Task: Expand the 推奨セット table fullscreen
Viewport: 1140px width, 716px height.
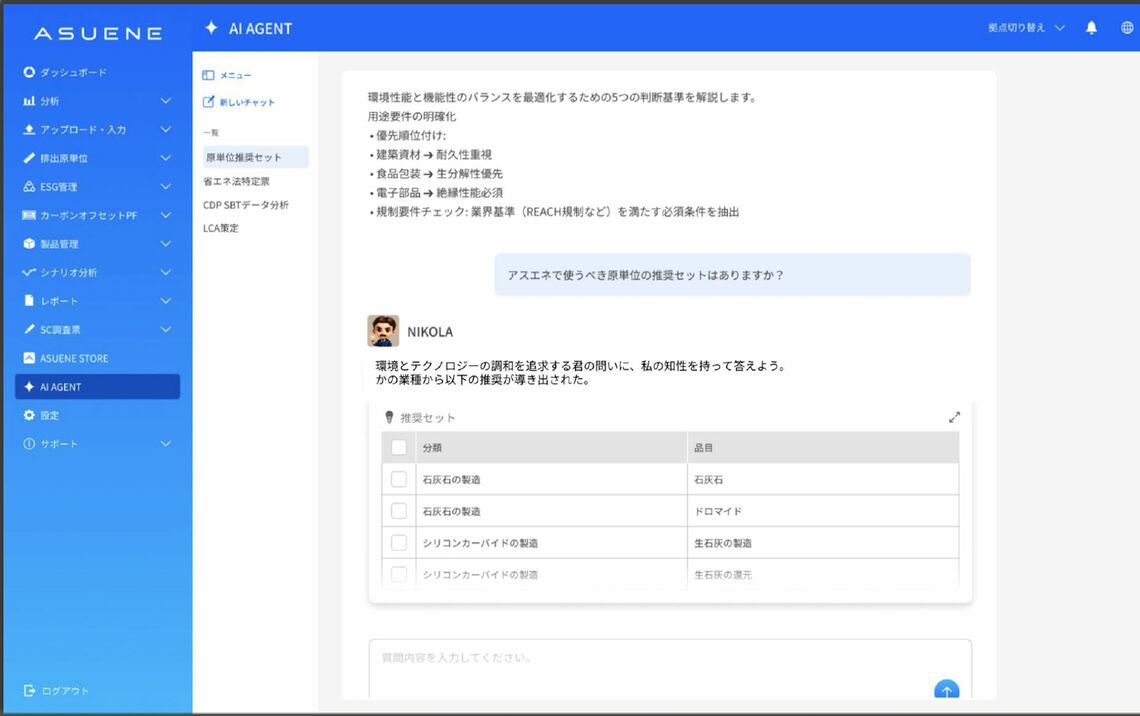Action: coord(954,417)
